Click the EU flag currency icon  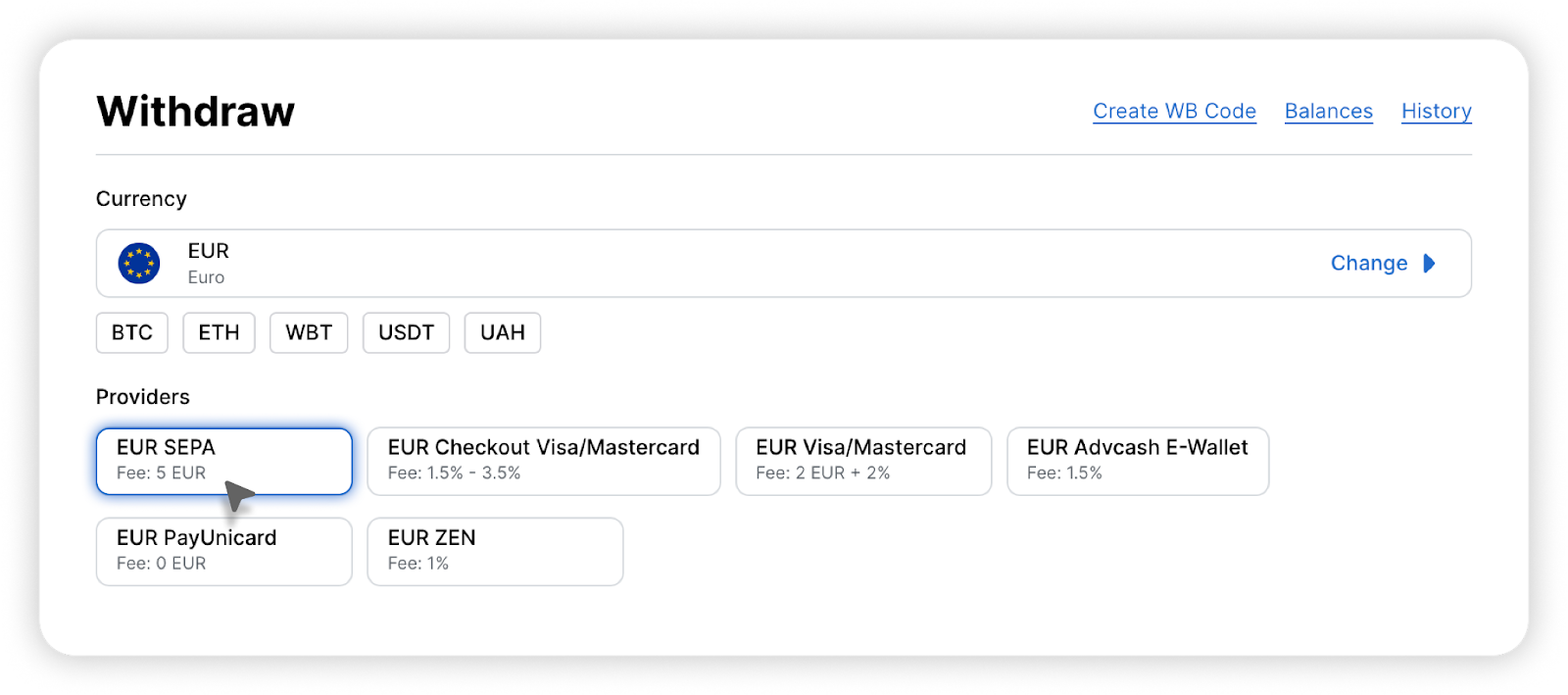click(139, 263)
